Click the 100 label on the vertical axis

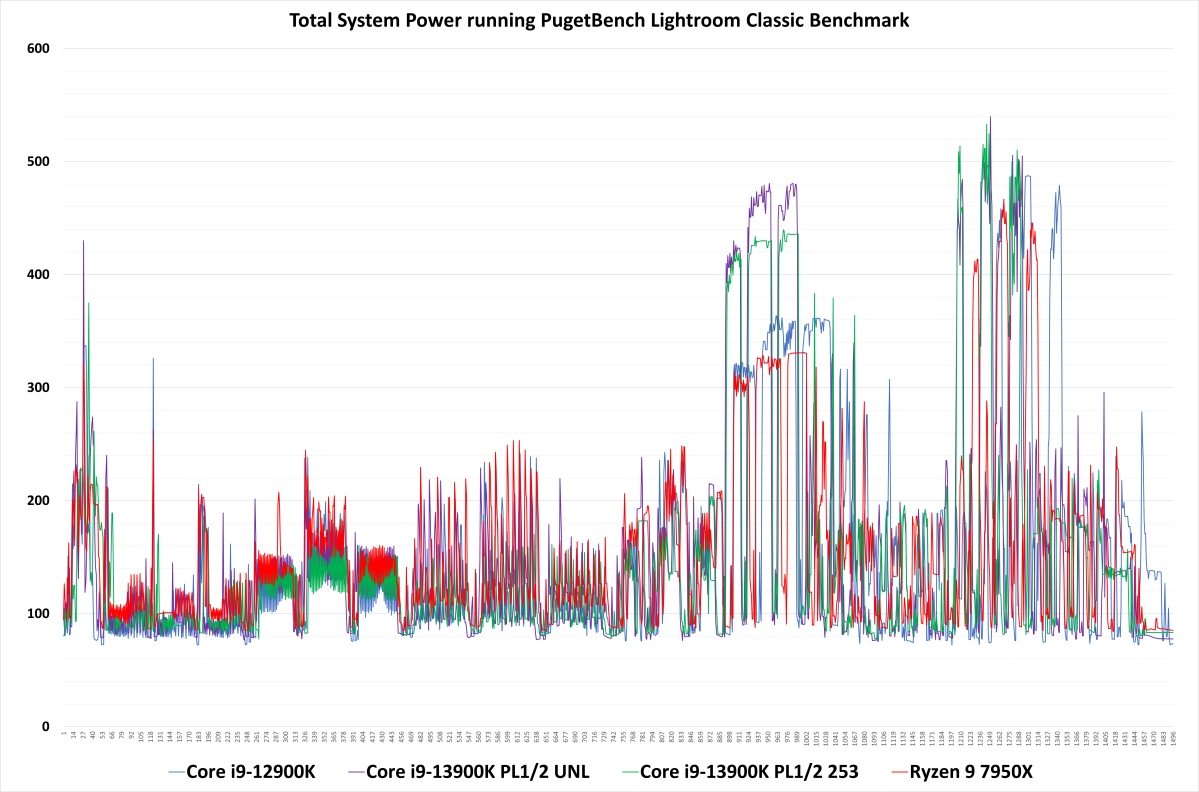pyautogui.click(x=37, y=613)
